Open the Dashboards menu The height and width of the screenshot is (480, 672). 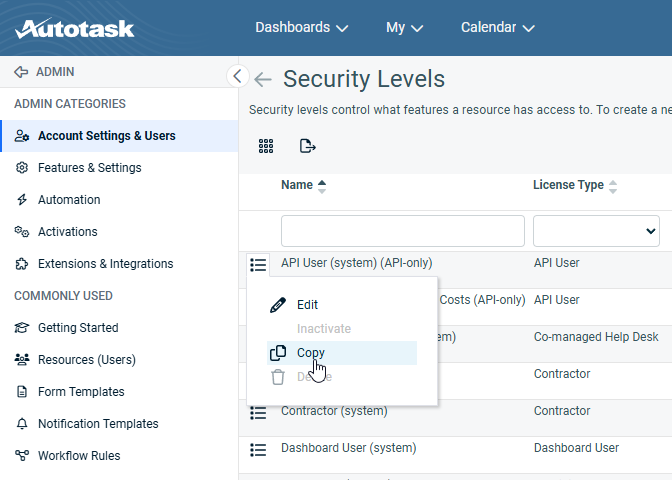point(301,27)
